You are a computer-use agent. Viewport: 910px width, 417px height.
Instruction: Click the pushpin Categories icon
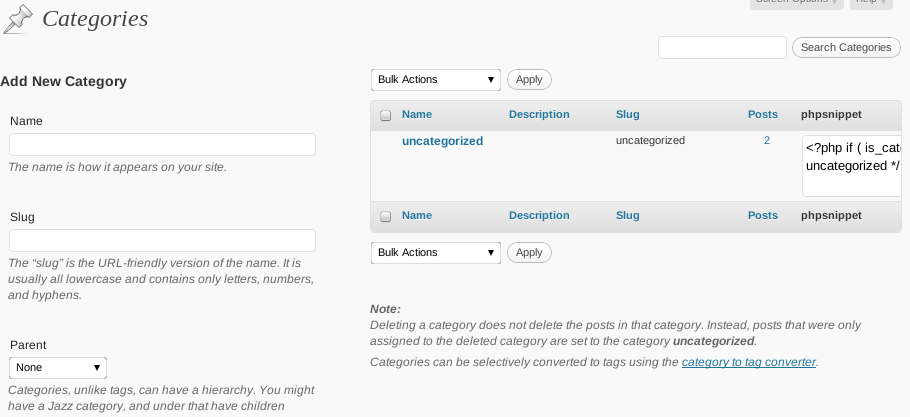point(18,19)
